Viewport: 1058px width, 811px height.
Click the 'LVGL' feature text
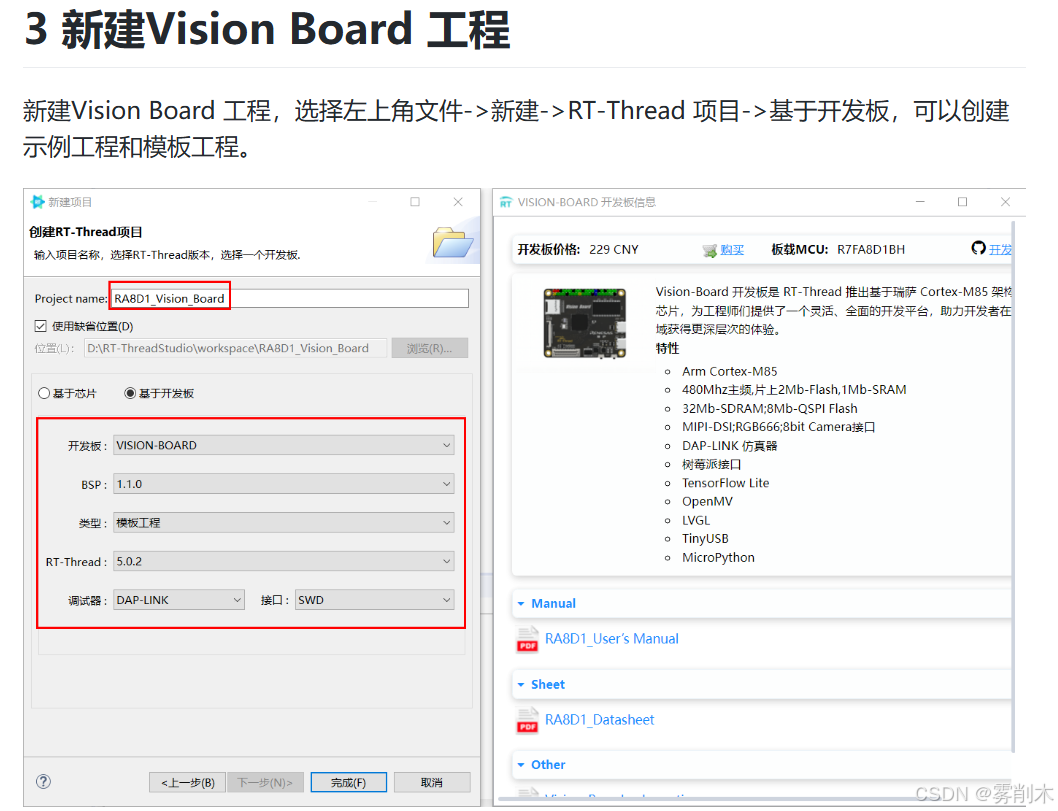(696, 520)
